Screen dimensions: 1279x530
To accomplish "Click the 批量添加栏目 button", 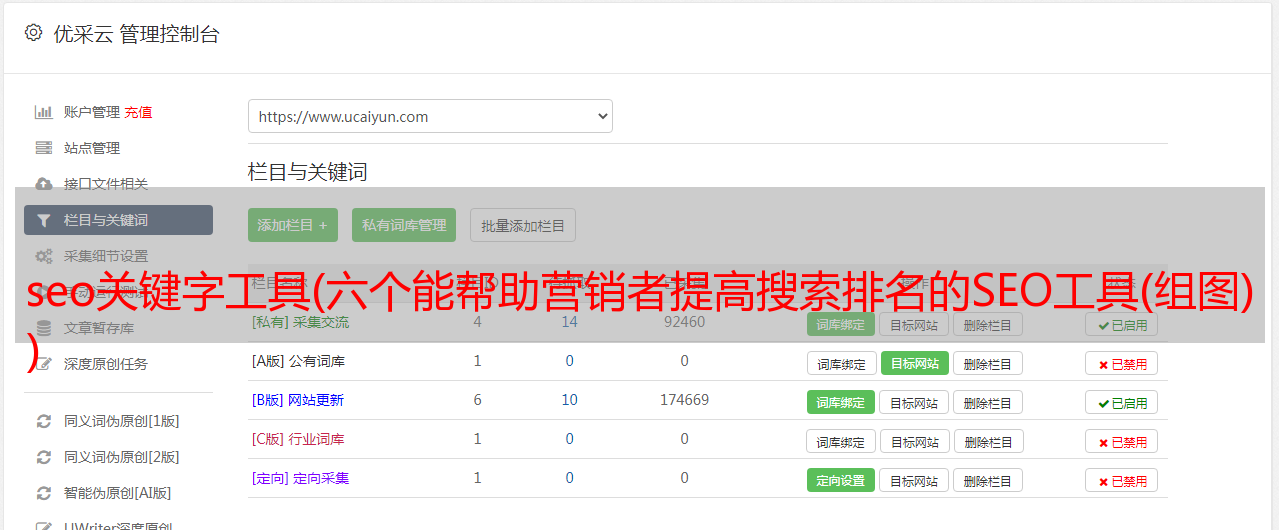I will click(523, 225).
